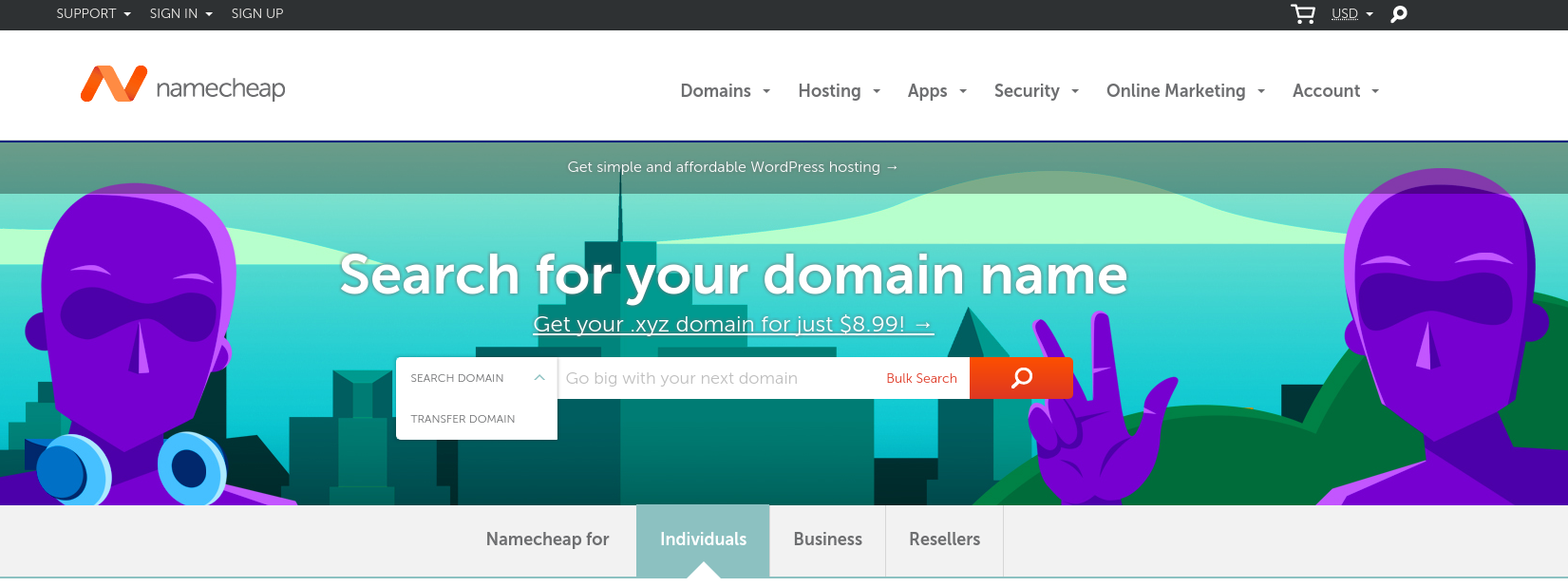Select the Transfer Domain option
Viewport: 1568px width, 587px height.
[x=463, y=419]
